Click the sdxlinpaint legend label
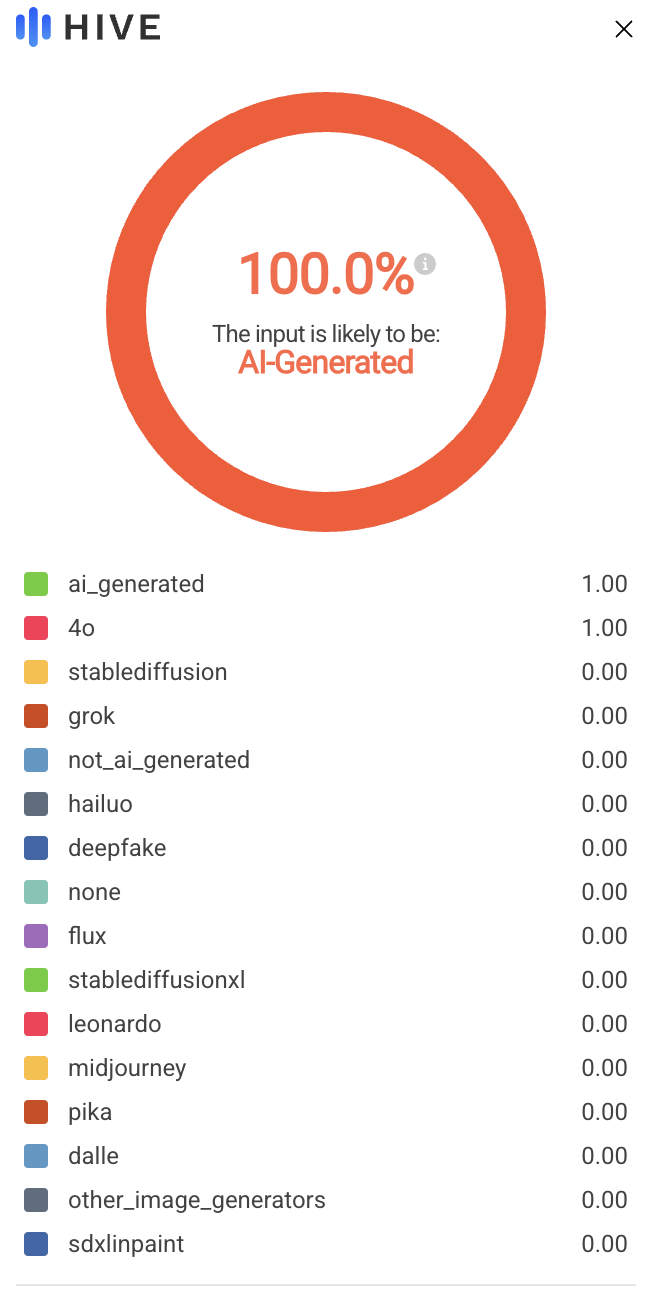 (126, 1244)
